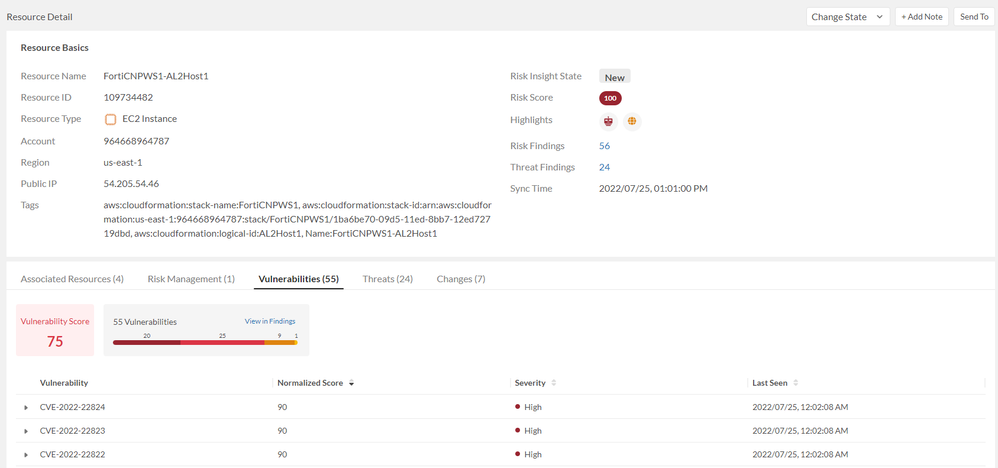Expand the CVE-2022-22824 row
998x468 pixels.
26,408
